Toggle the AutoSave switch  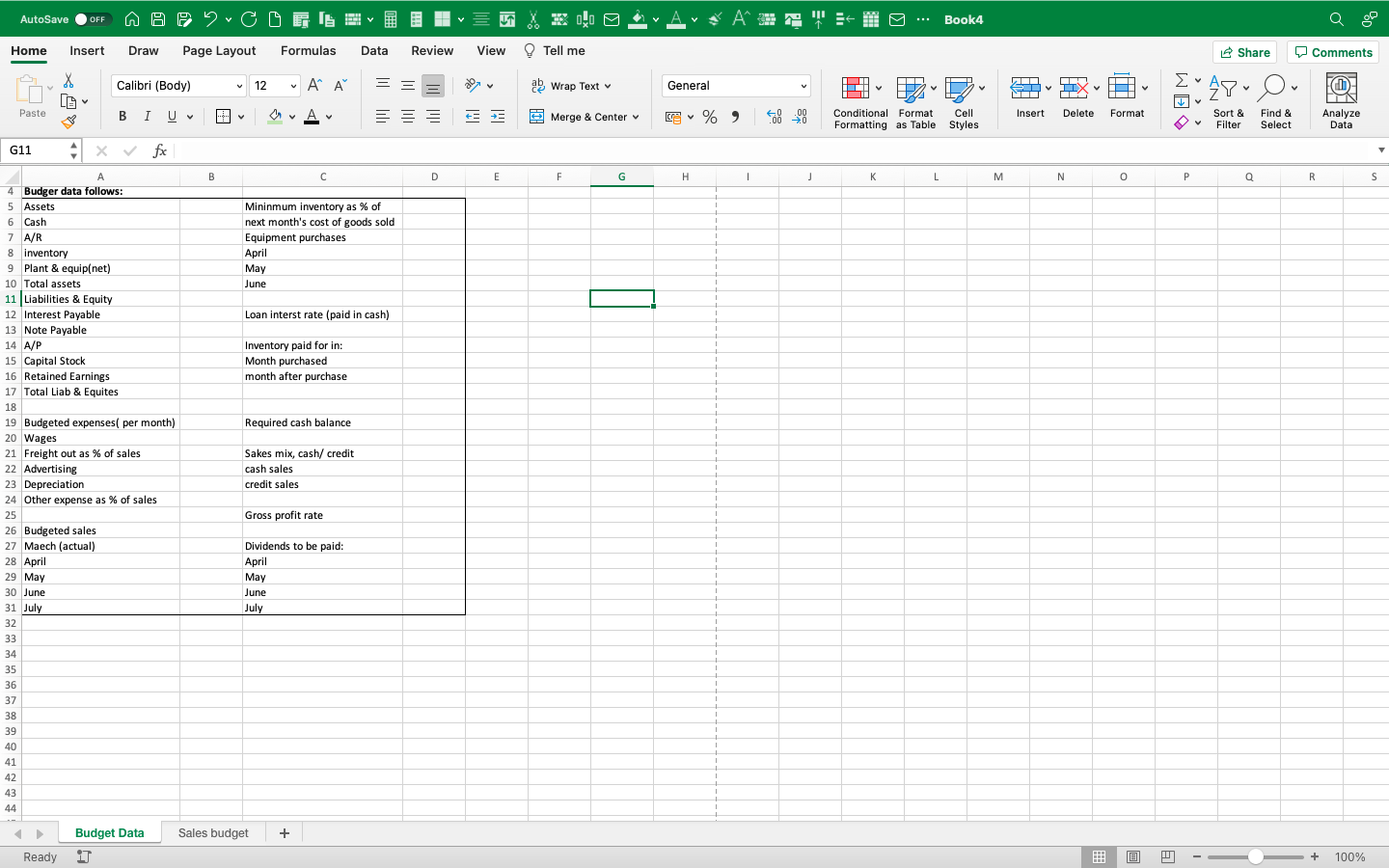(94, 19)
